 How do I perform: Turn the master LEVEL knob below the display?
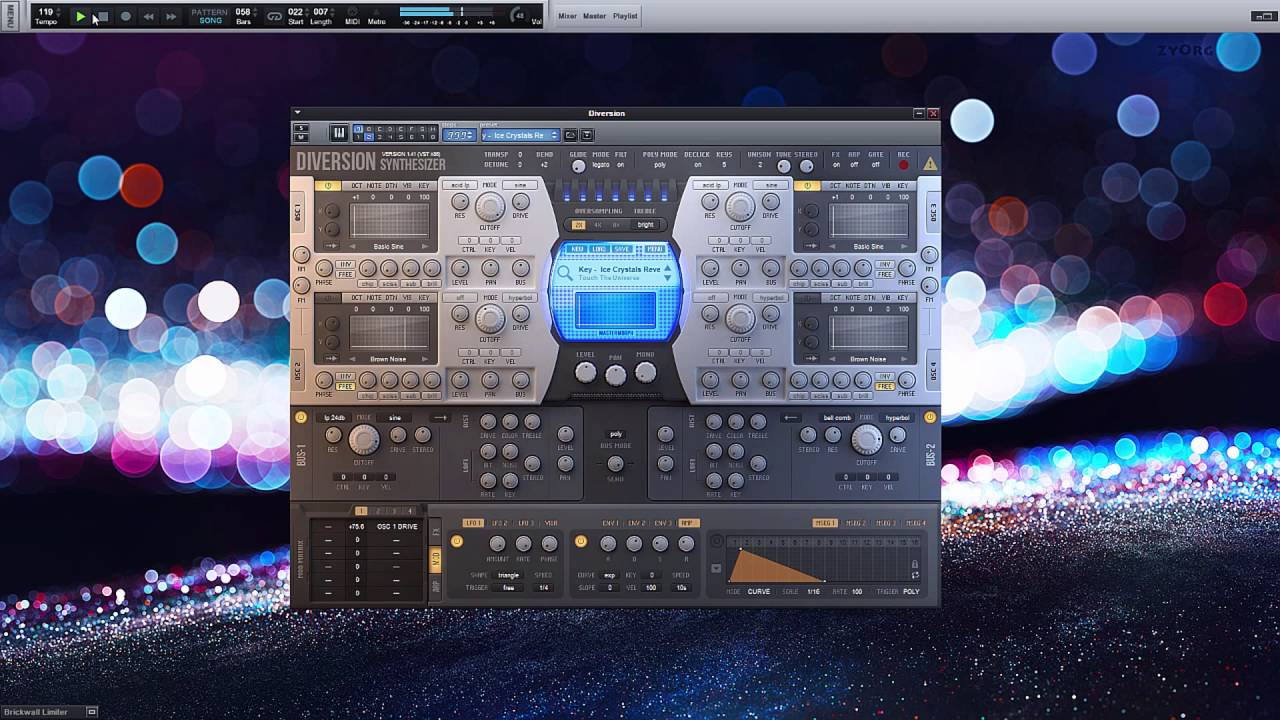[586, 373]
